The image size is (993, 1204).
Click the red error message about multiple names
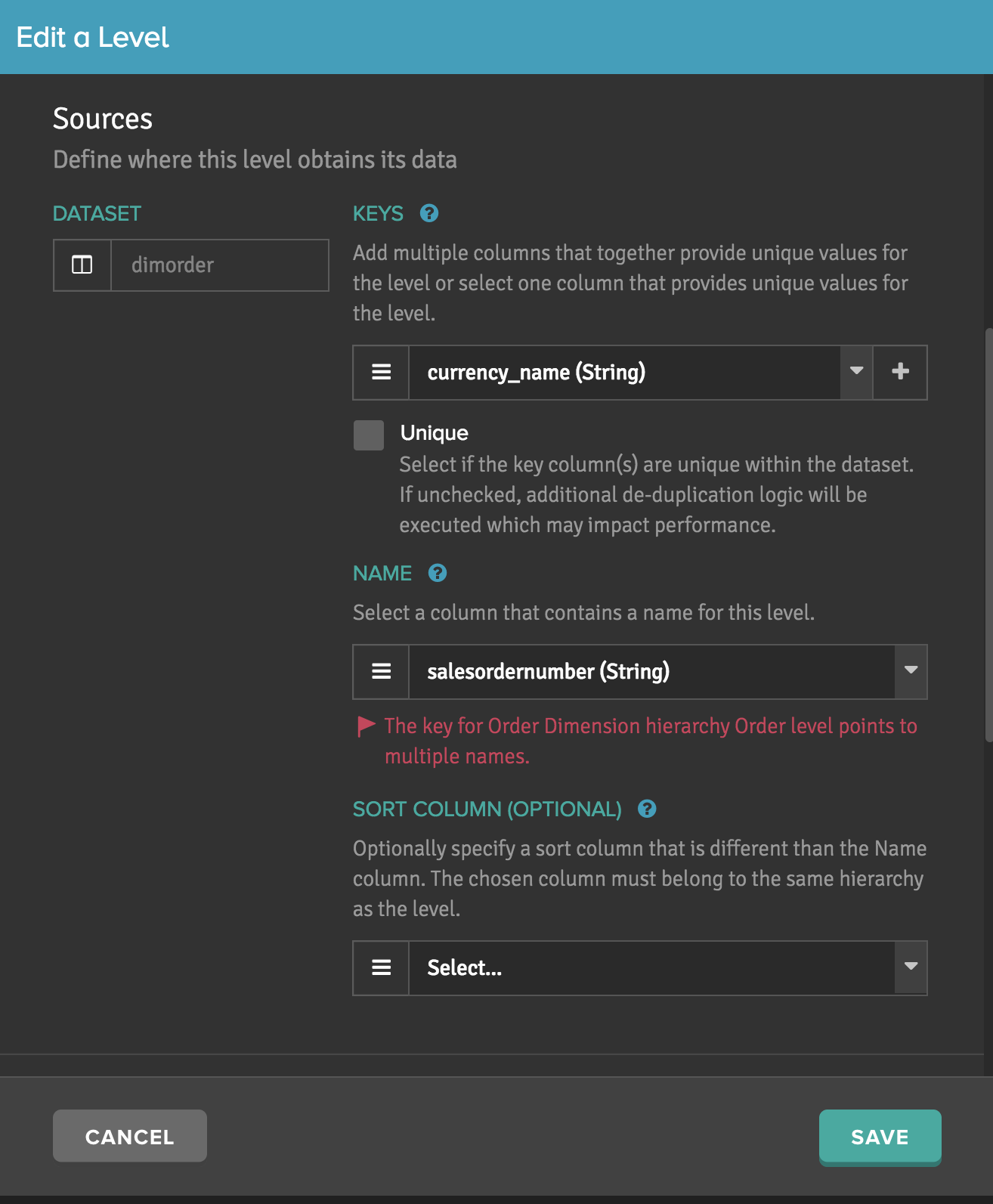coord(651,741)
